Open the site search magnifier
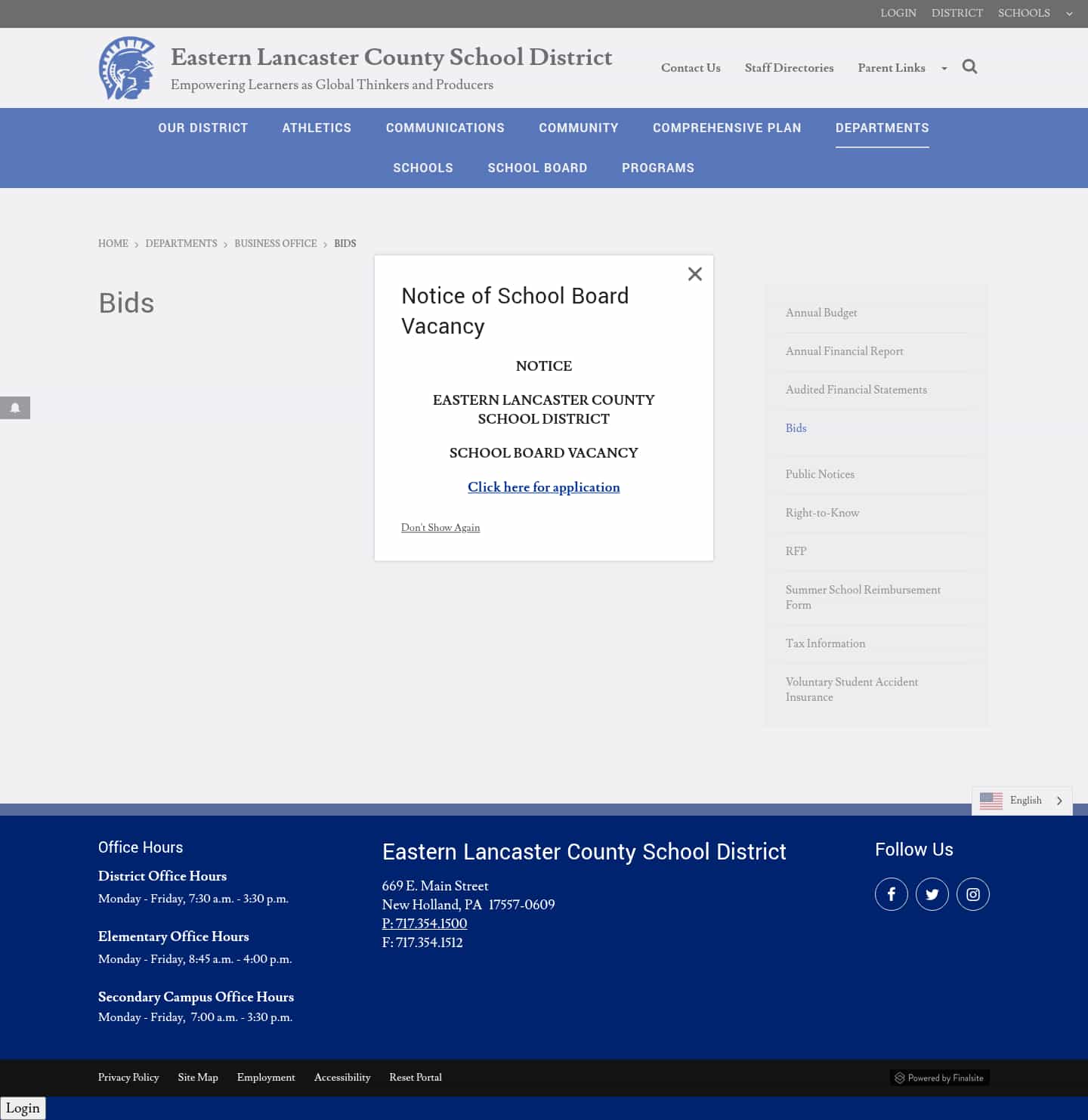 coord(970,66)
